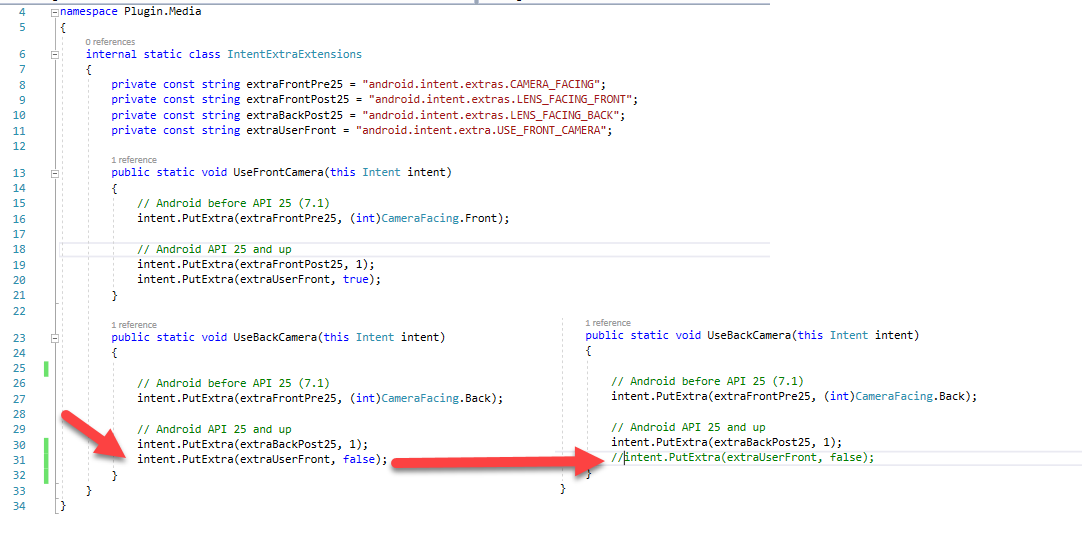The width and height of the screenshot is (1082, 555).
Task: Select the "android.intent.extras.CAMERA_FACING" string
Action: [483, 84]
